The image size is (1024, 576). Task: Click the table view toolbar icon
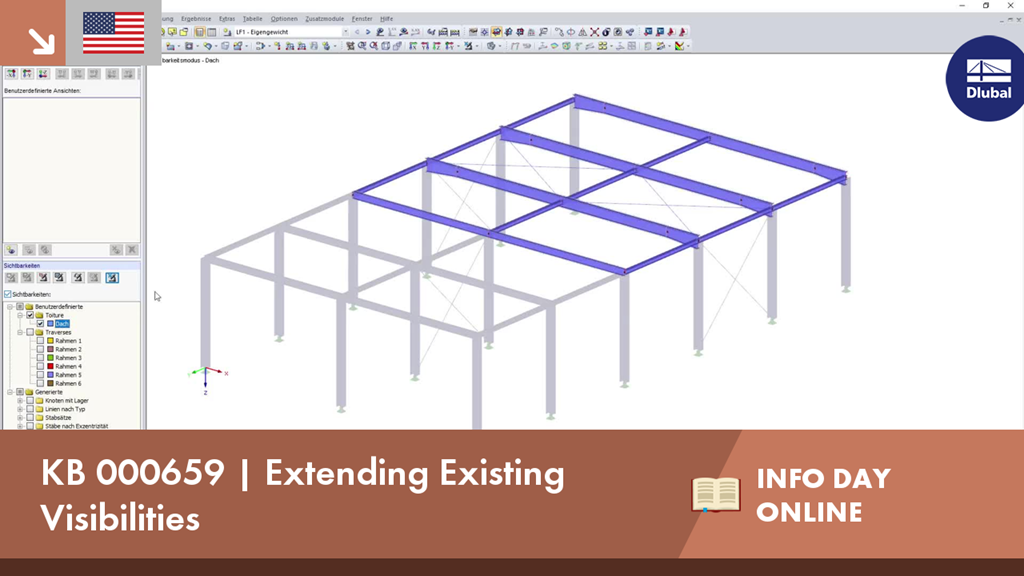(212, 32)
